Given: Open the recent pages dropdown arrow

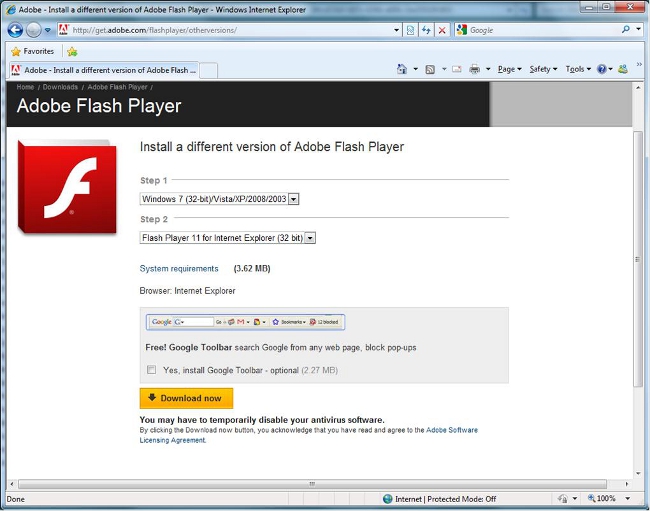Looking at the screenshot, I should [x=48, y=30].
